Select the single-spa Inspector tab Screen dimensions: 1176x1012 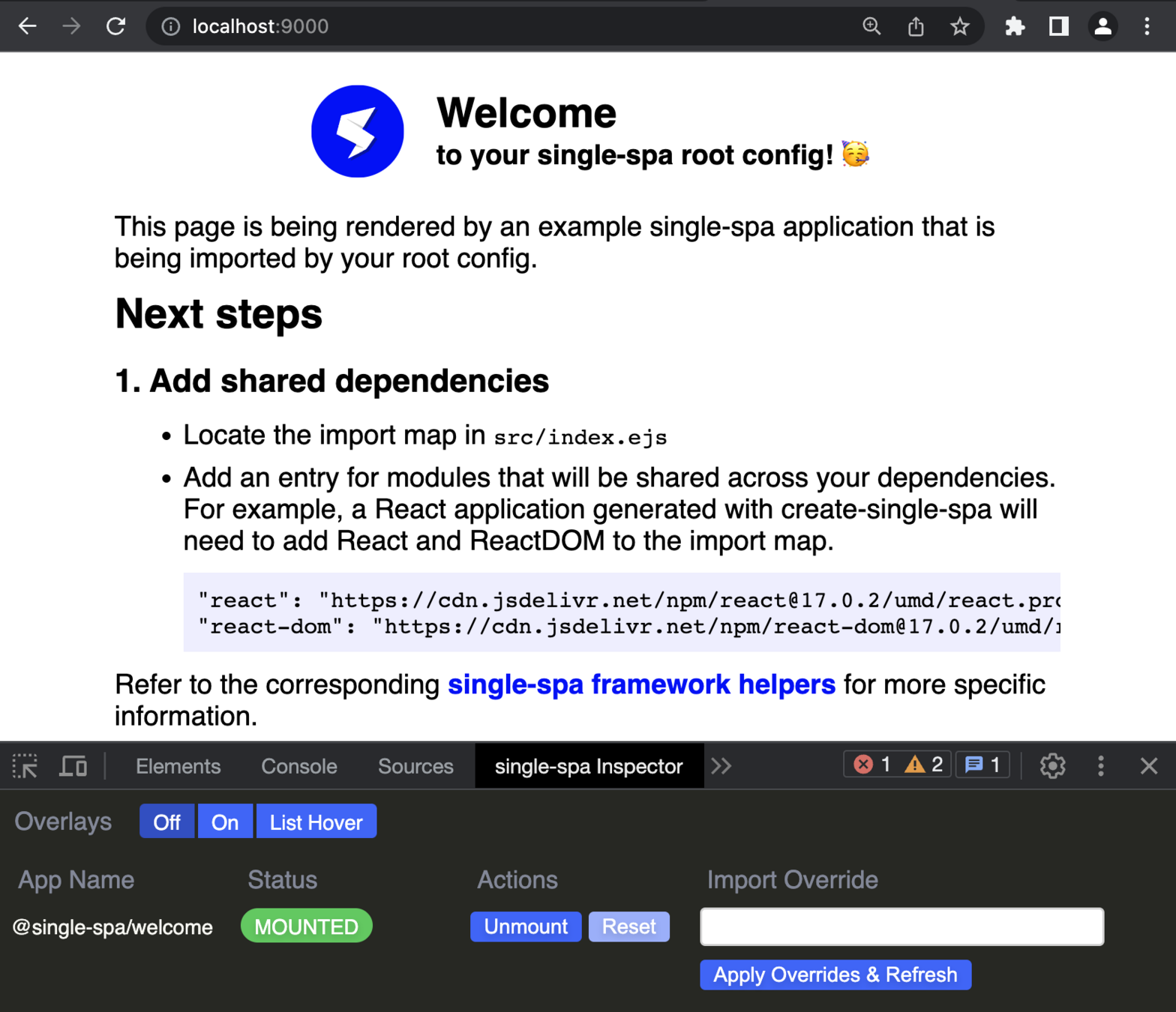pyautogui.click(x=589, y=766)
